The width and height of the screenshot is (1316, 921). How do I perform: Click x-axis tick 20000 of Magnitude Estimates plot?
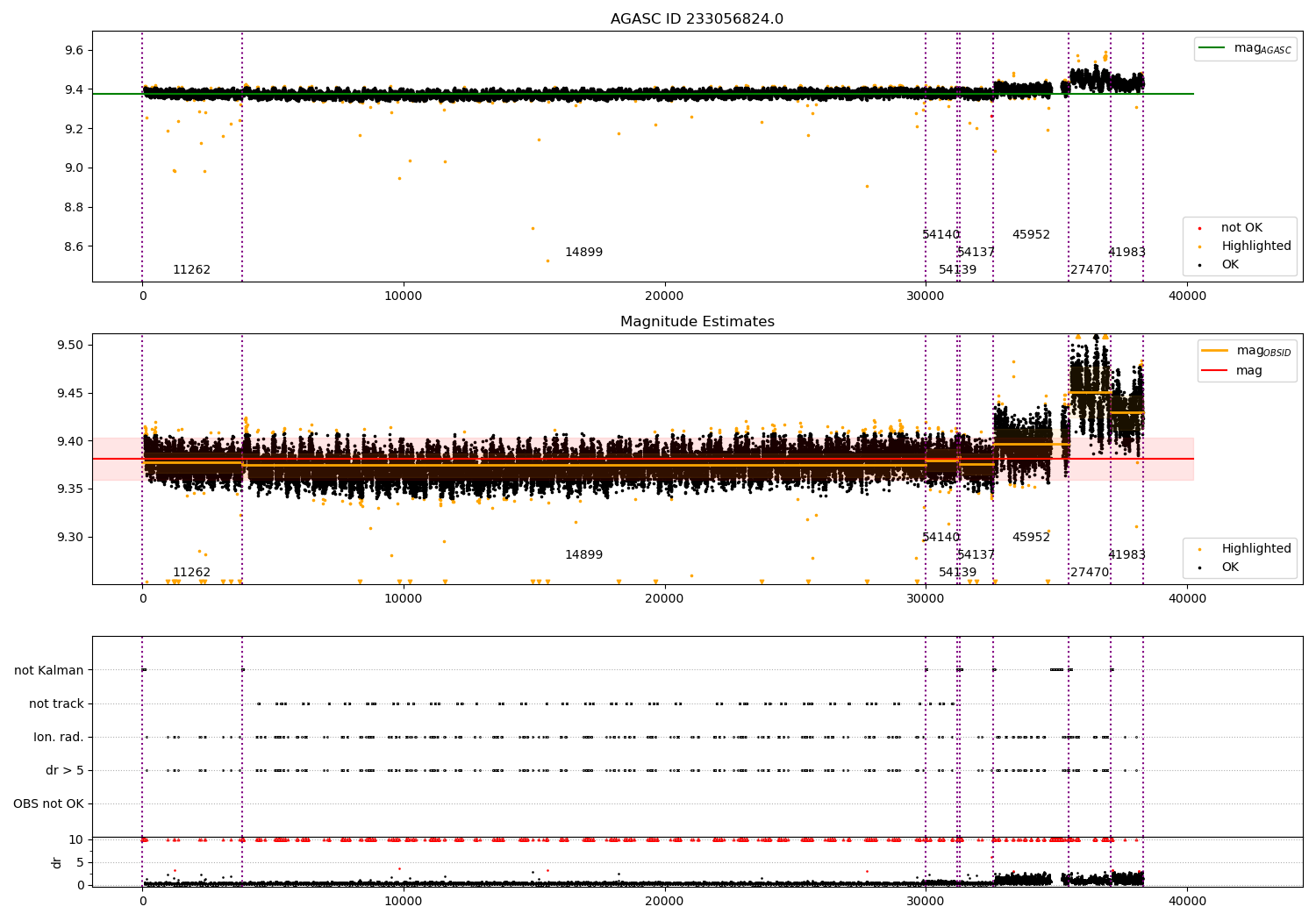click(664, 598)
